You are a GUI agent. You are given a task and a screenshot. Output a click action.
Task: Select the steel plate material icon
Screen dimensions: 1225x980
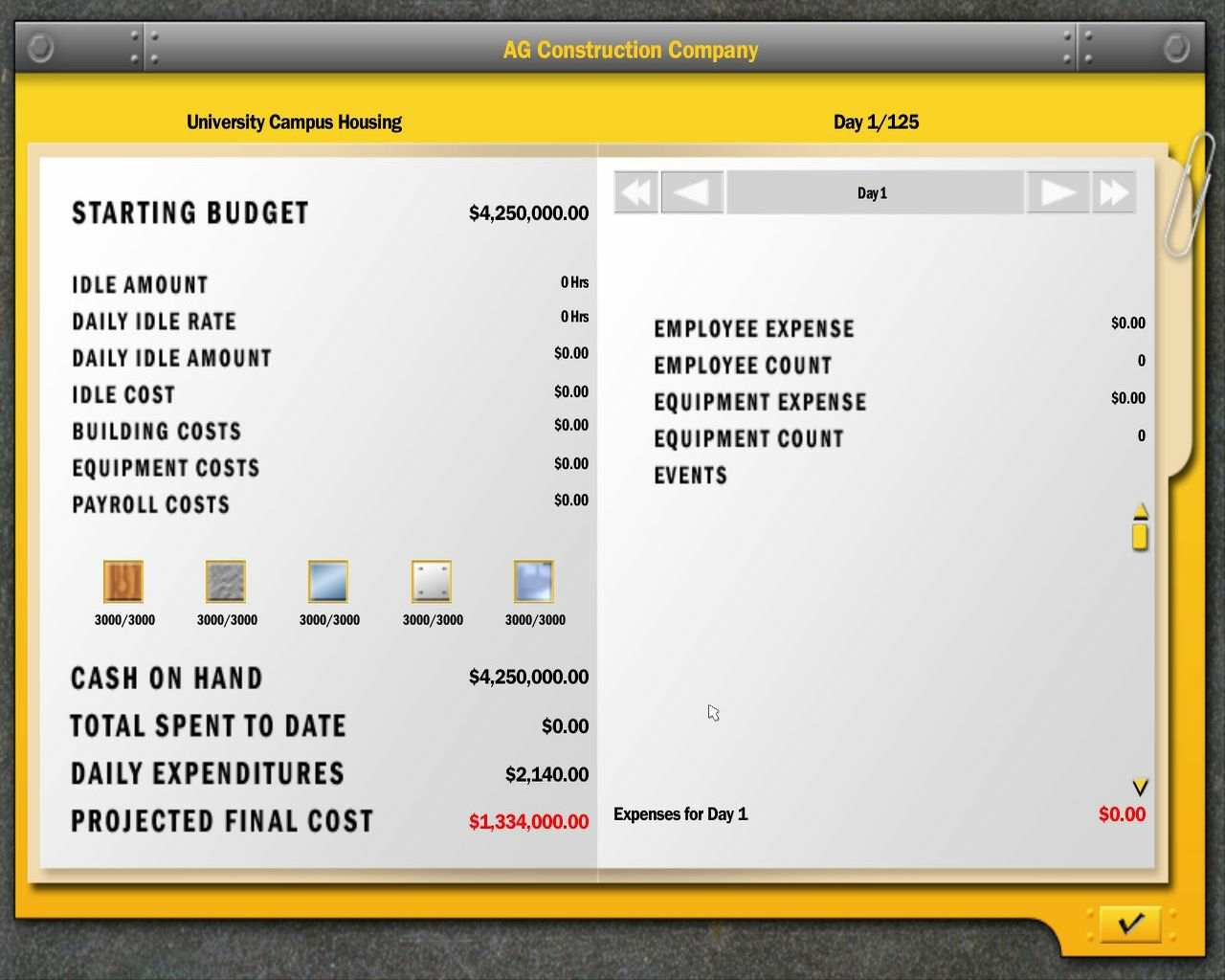(432, 581)
